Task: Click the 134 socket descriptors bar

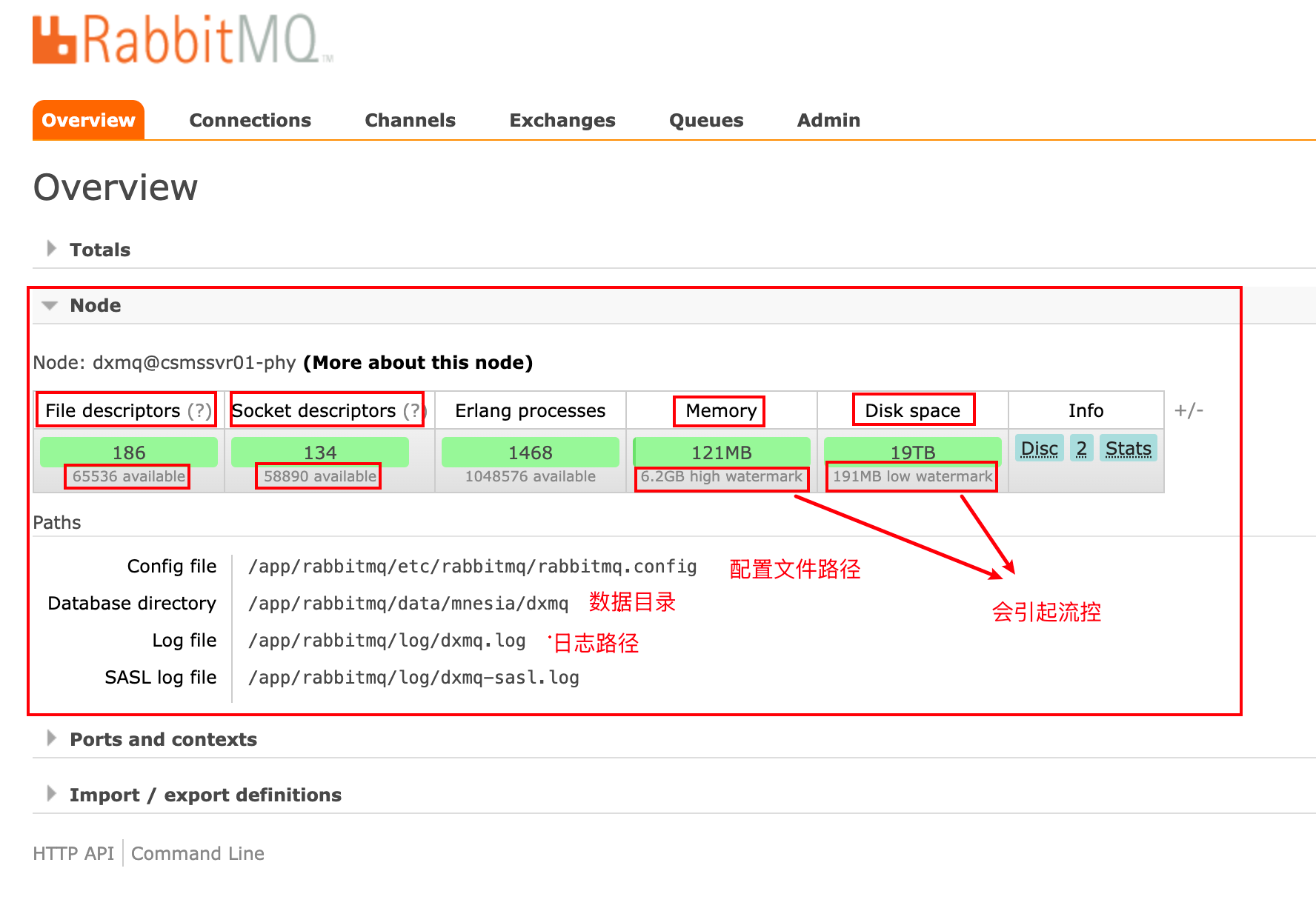Action: (320, 452)
